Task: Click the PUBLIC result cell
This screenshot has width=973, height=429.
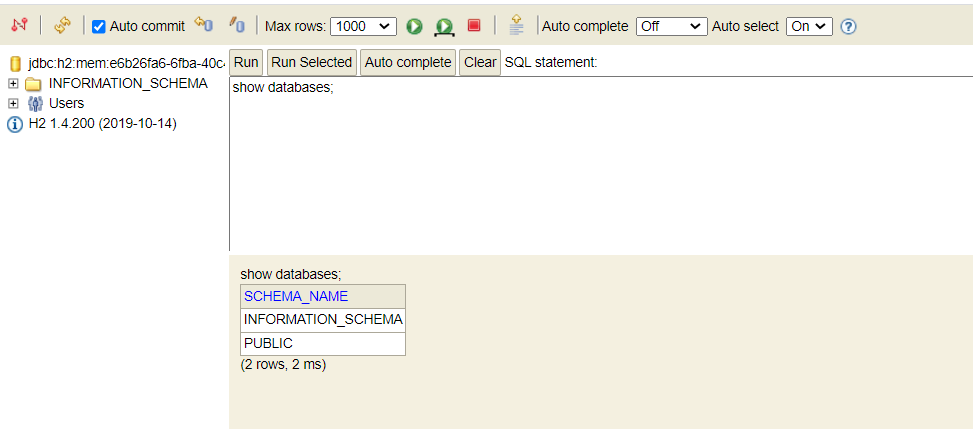Action: point(323,343)
